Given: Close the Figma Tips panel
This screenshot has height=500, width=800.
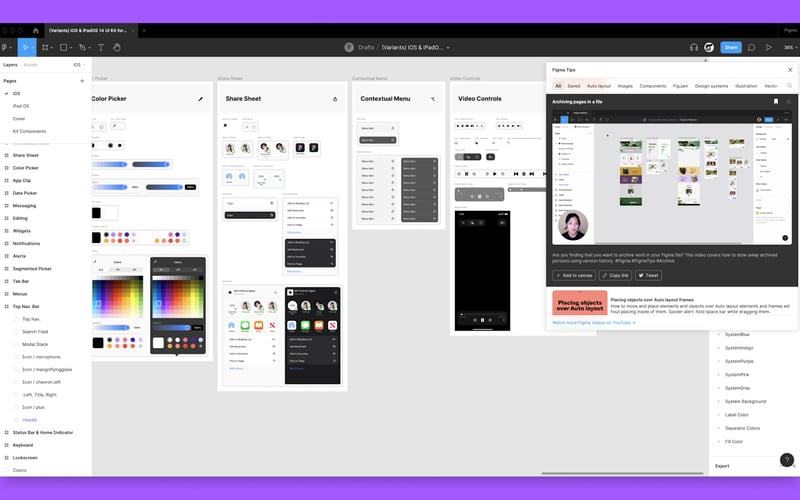Looking at the screenshot, I should 790,70.
